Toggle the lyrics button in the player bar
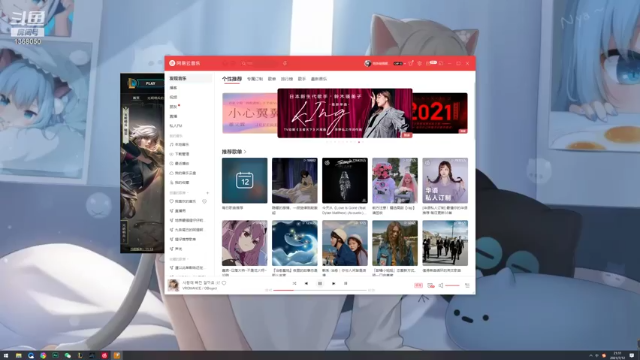640x360 pixels. [x=345, y=283]
